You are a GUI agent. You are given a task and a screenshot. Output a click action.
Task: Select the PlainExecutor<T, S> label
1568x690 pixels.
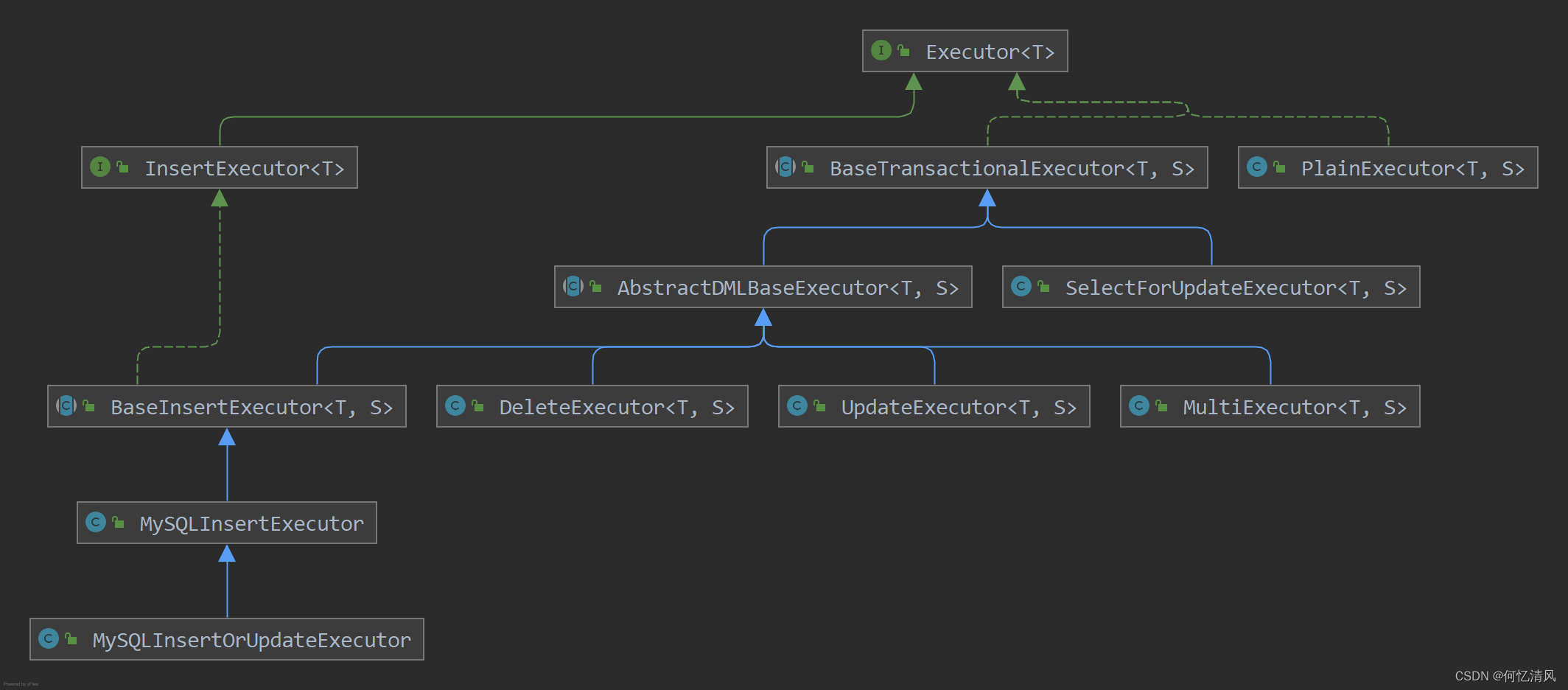point(1413,169)
